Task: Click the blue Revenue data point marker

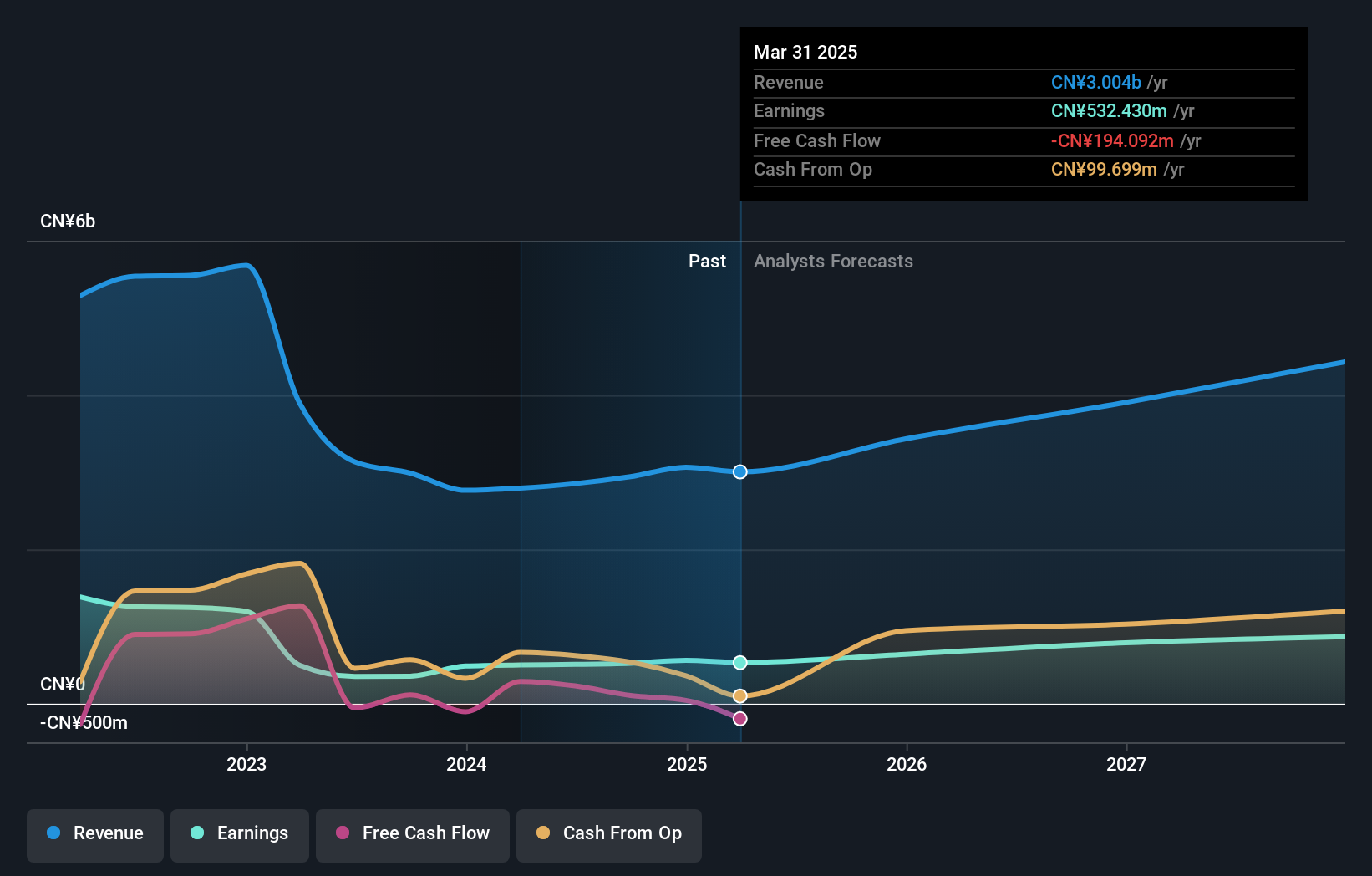Action: point(740,472)
